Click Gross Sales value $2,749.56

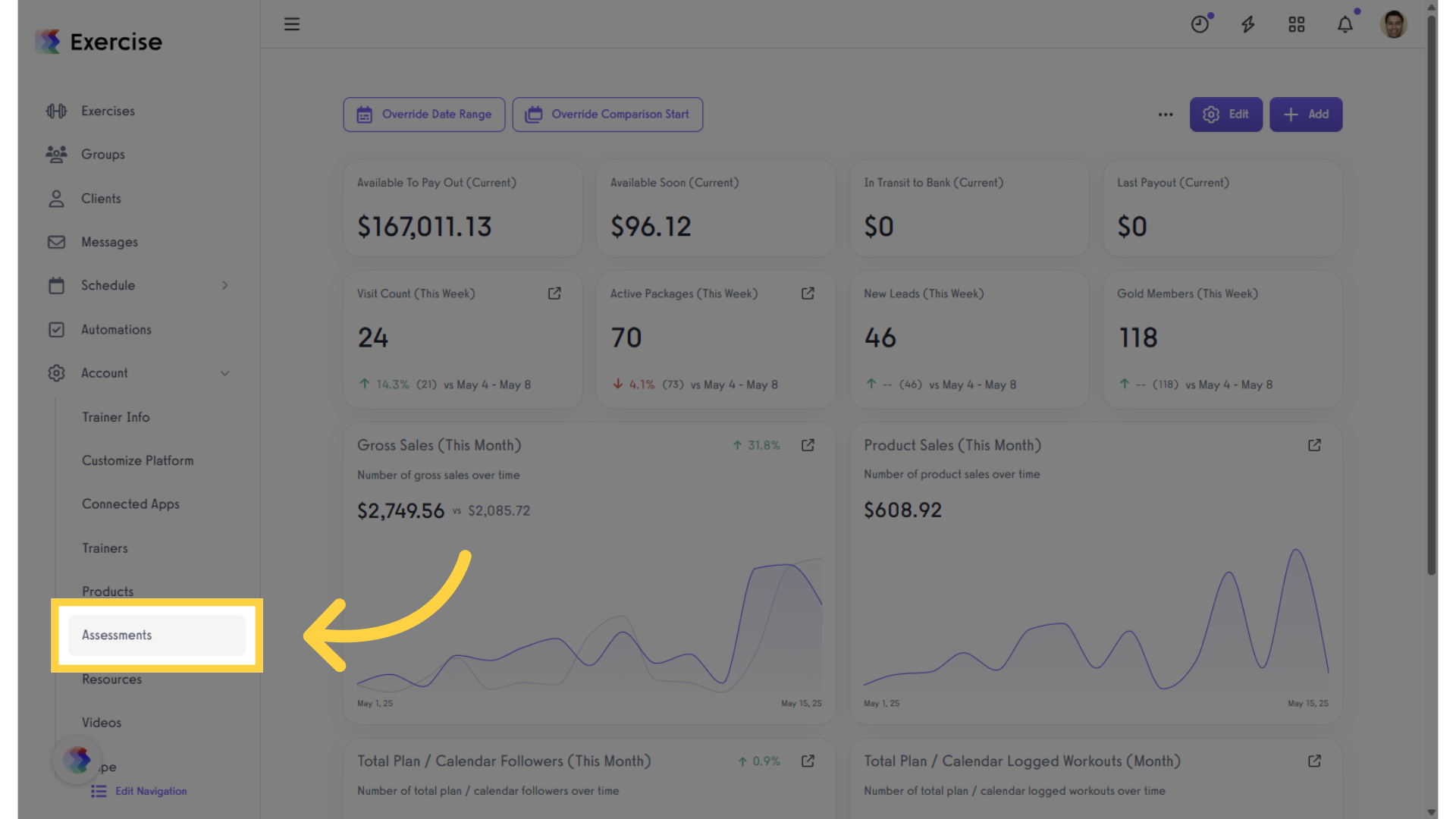click(400, 511)
